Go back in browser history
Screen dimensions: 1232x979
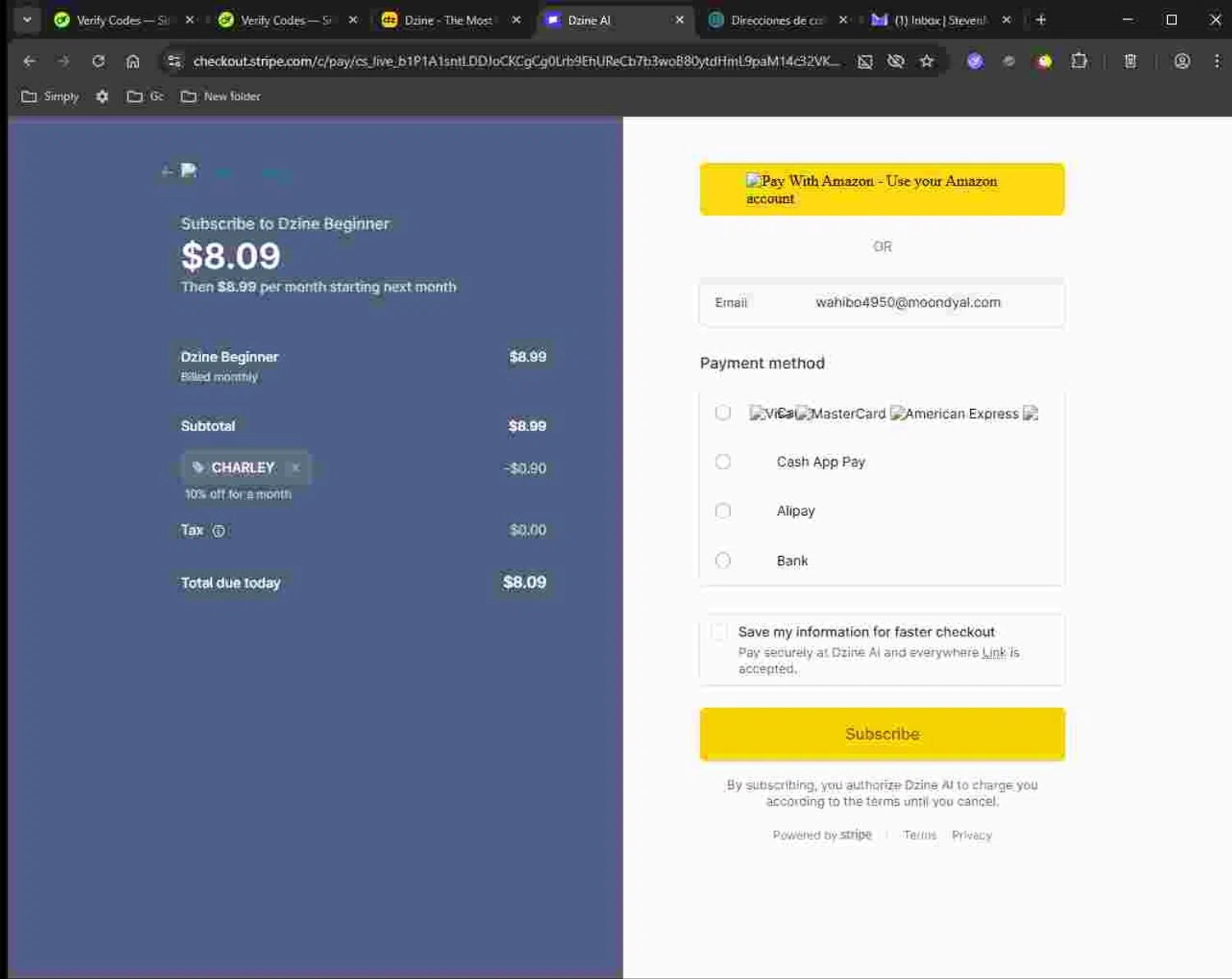point(30,61)
